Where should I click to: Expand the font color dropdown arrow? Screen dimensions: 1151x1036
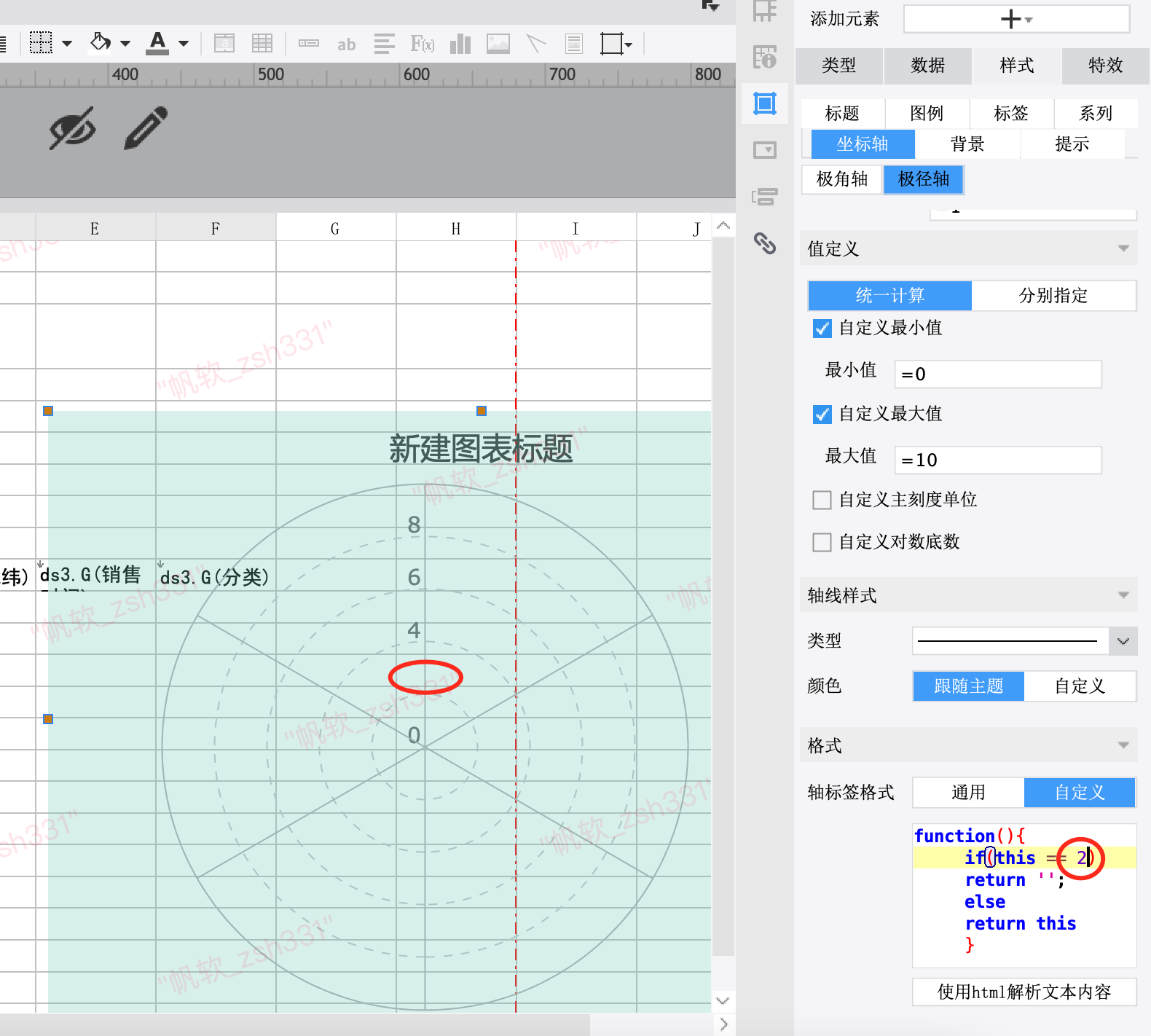(184, 44)
